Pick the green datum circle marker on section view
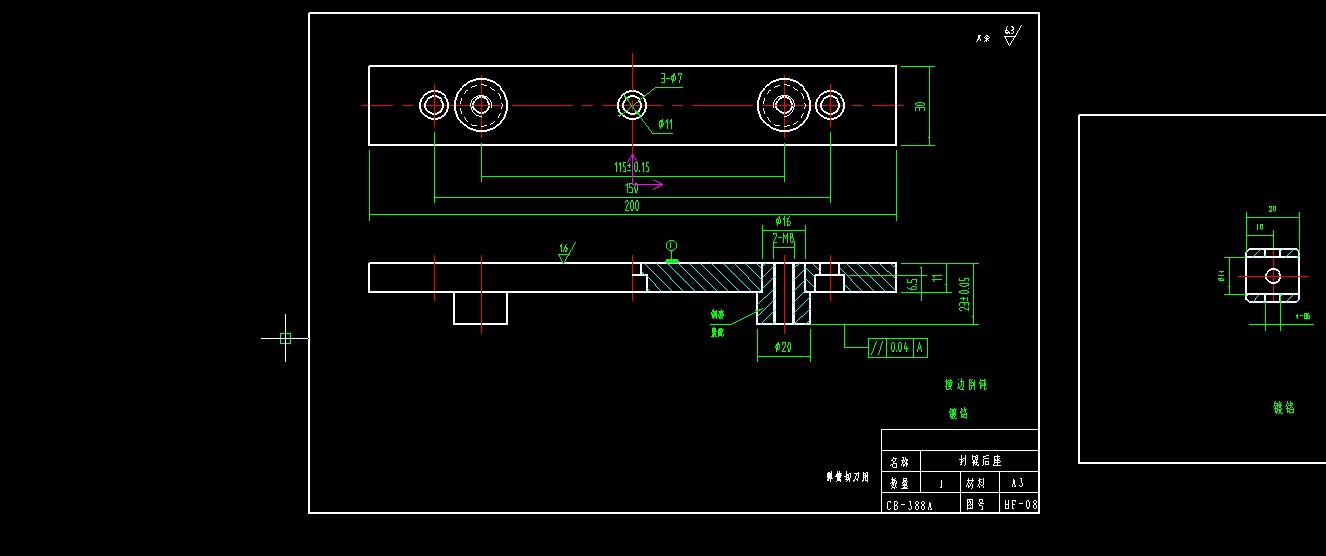This screenshot has height=556, width=1326. pyautogui.click(x=671, y=246)
